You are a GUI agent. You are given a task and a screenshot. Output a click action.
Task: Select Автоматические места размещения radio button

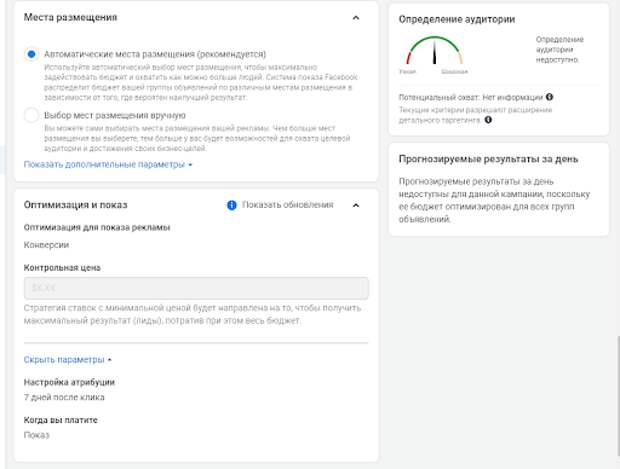[31, 54]
